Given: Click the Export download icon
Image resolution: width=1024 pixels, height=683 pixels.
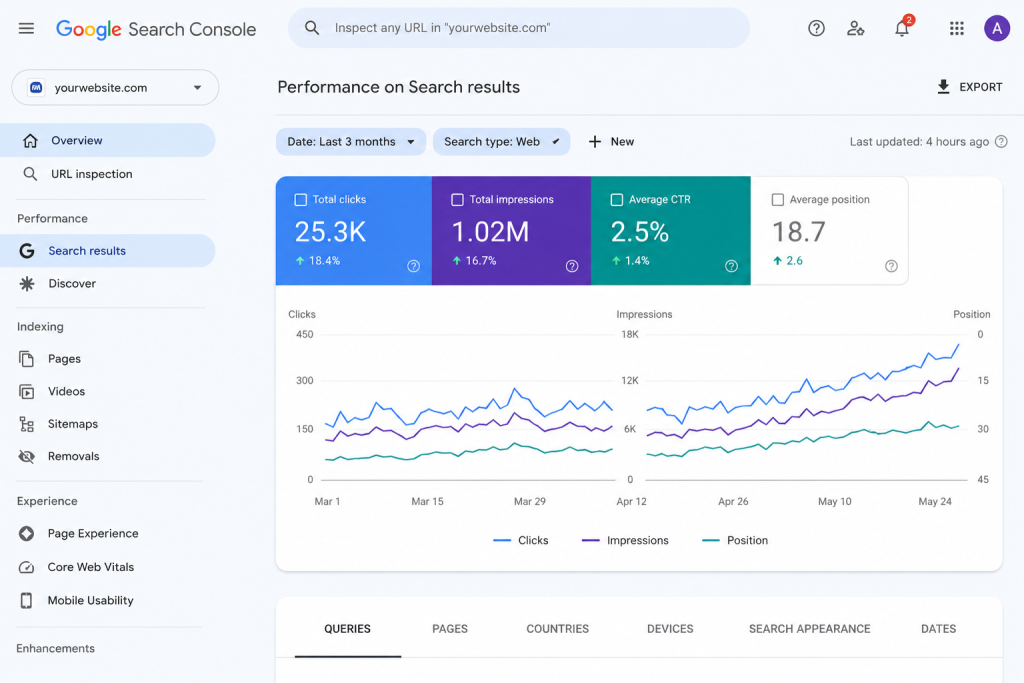Looking at the screenshot, I should pos(943,87).
